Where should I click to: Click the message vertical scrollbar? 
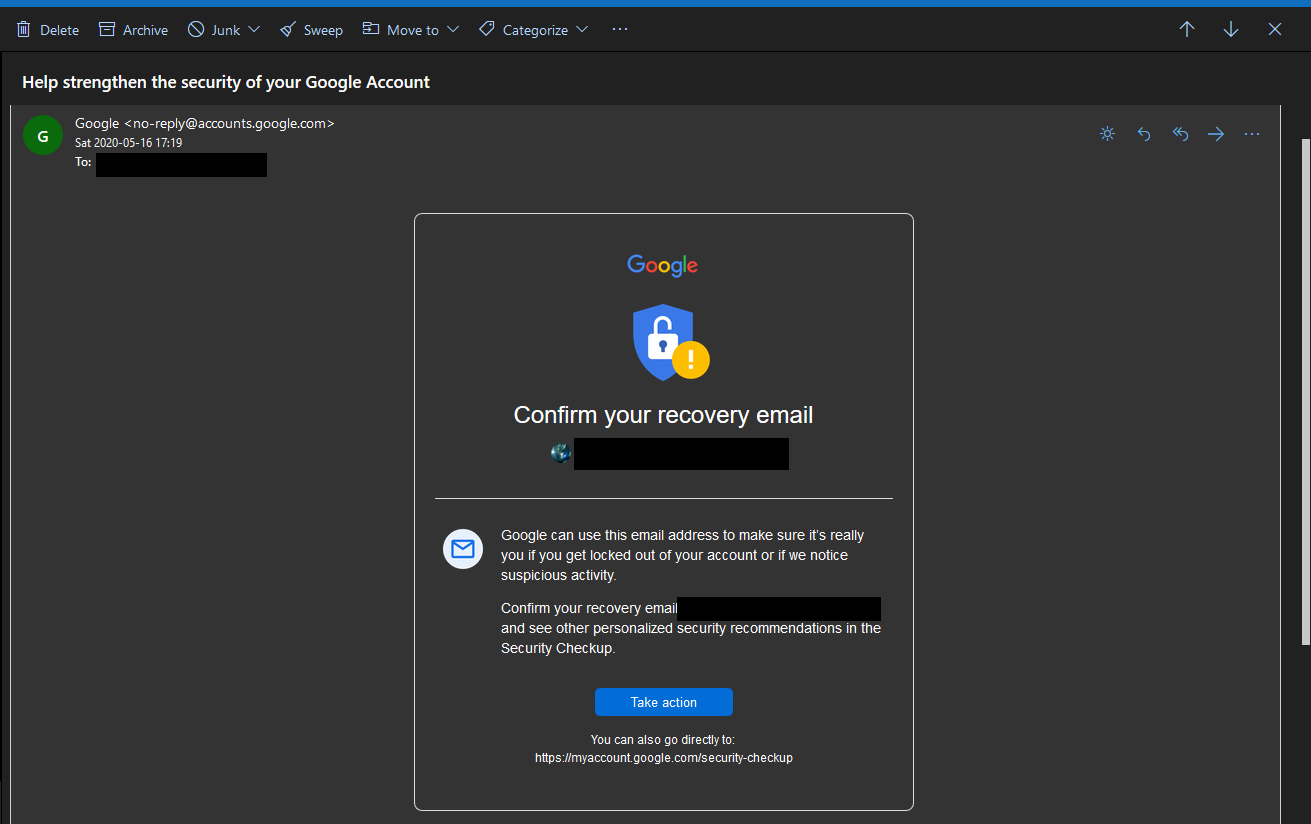coord(1305,390)
